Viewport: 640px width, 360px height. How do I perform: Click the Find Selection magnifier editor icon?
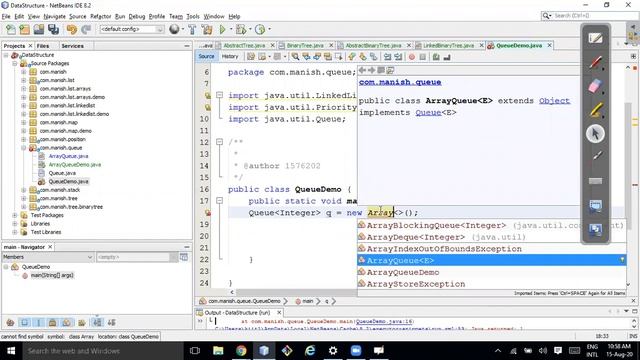tap(295, 57)
